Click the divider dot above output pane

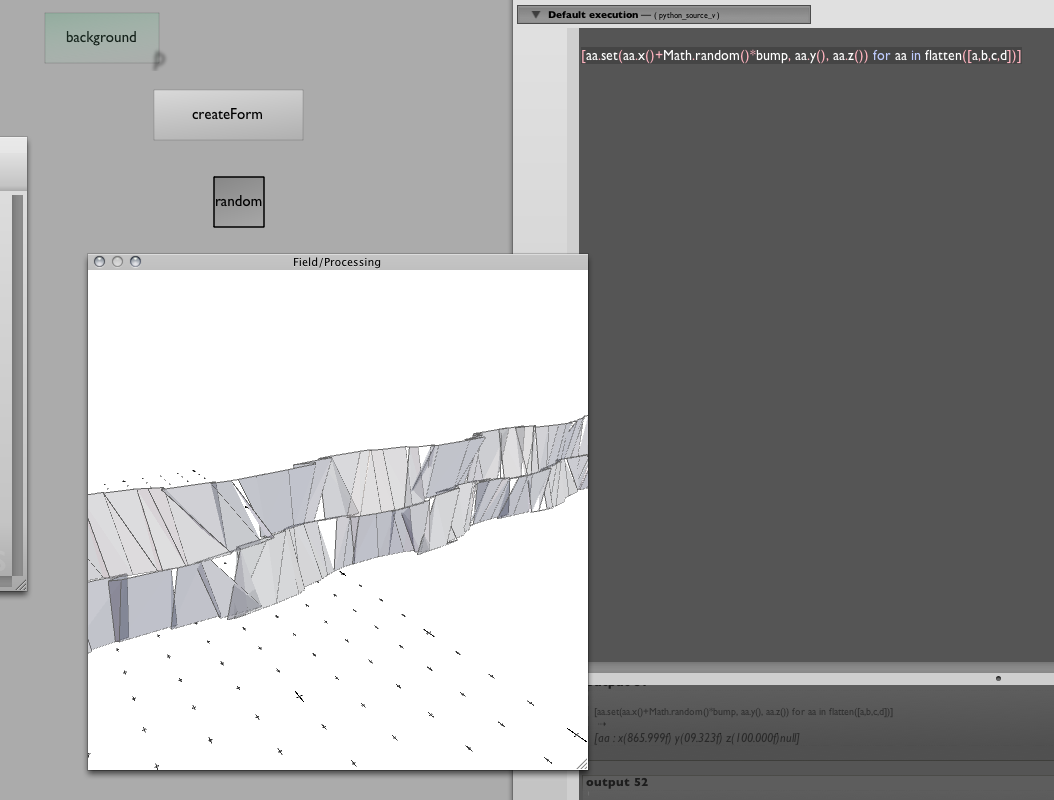(x=998, y=678)
